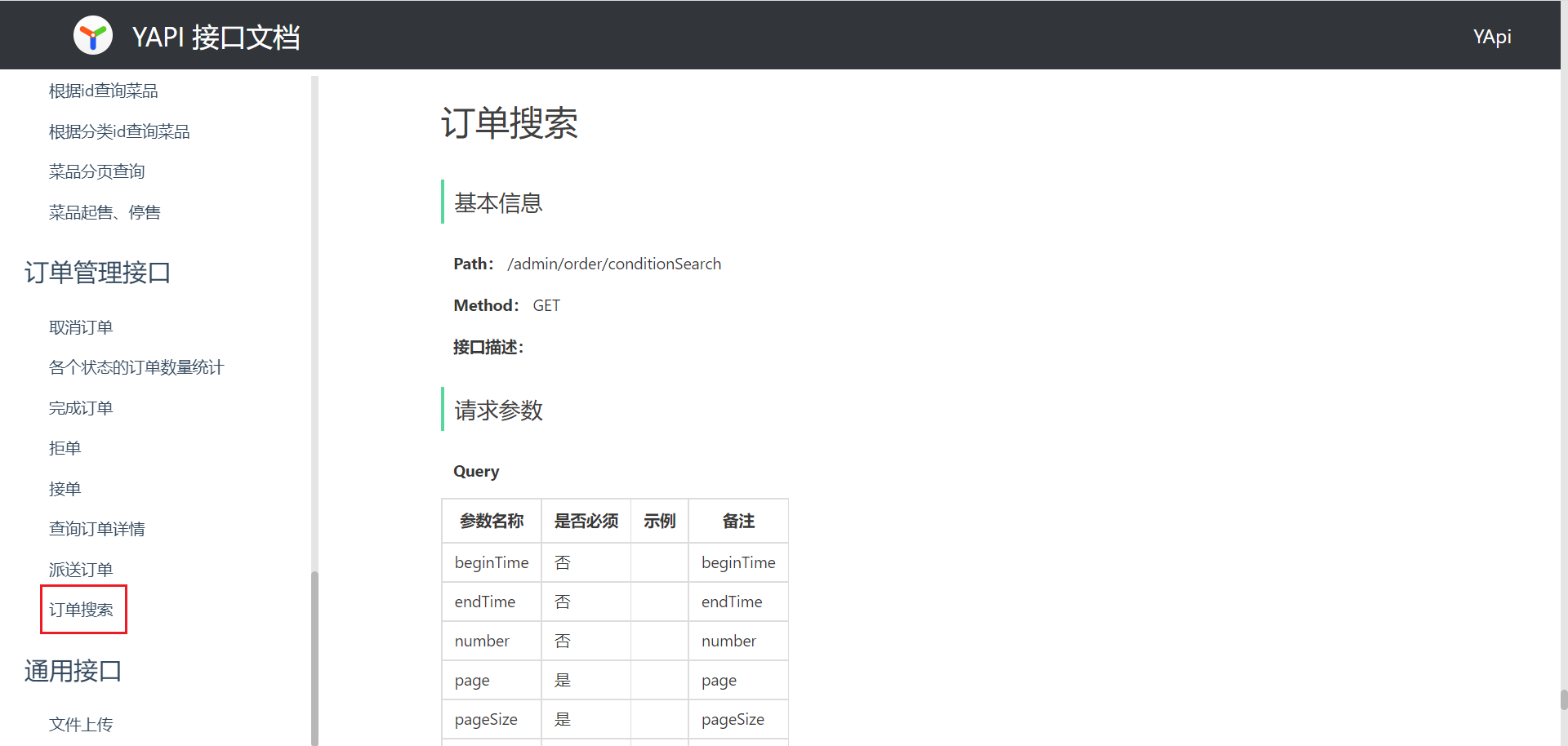The image size is (1568, 746).
Task: Open 取消订单 interface
Action: [81, 327]
